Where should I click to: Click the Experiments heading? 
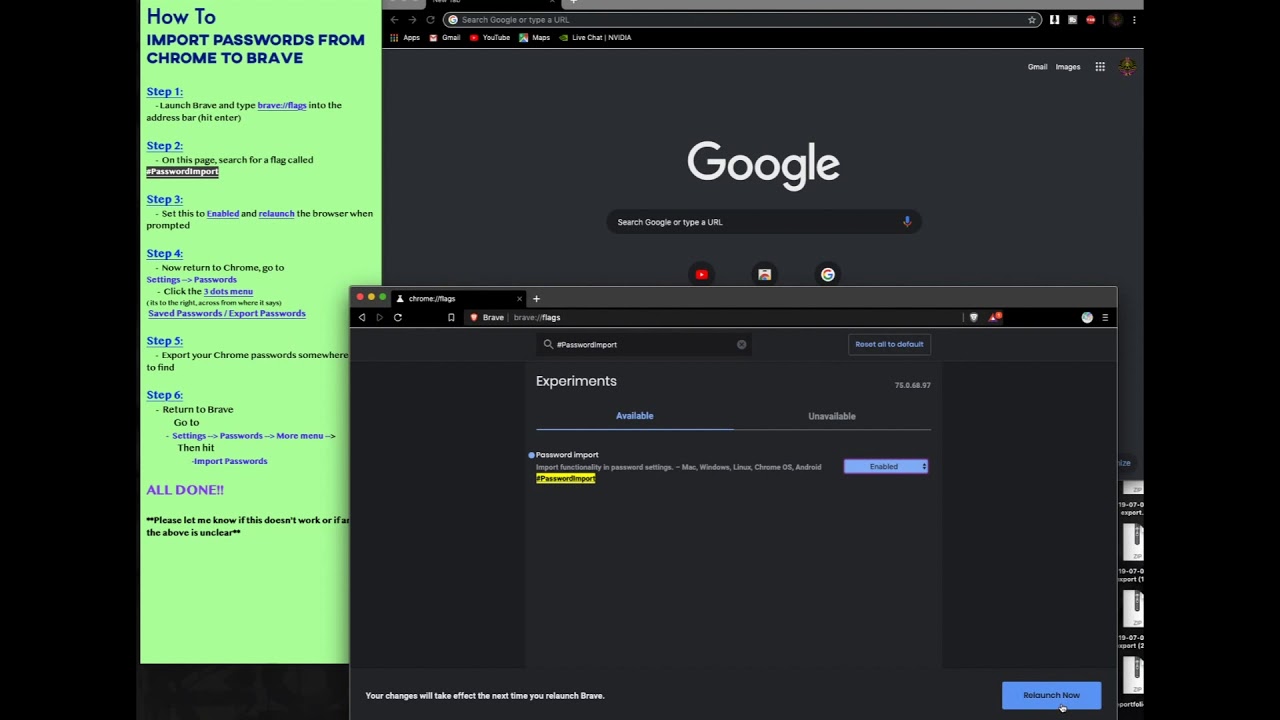click(576, 381)
